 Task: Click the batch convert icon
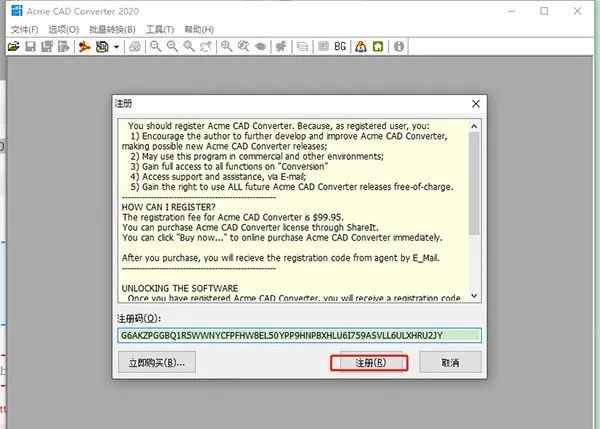102,47
